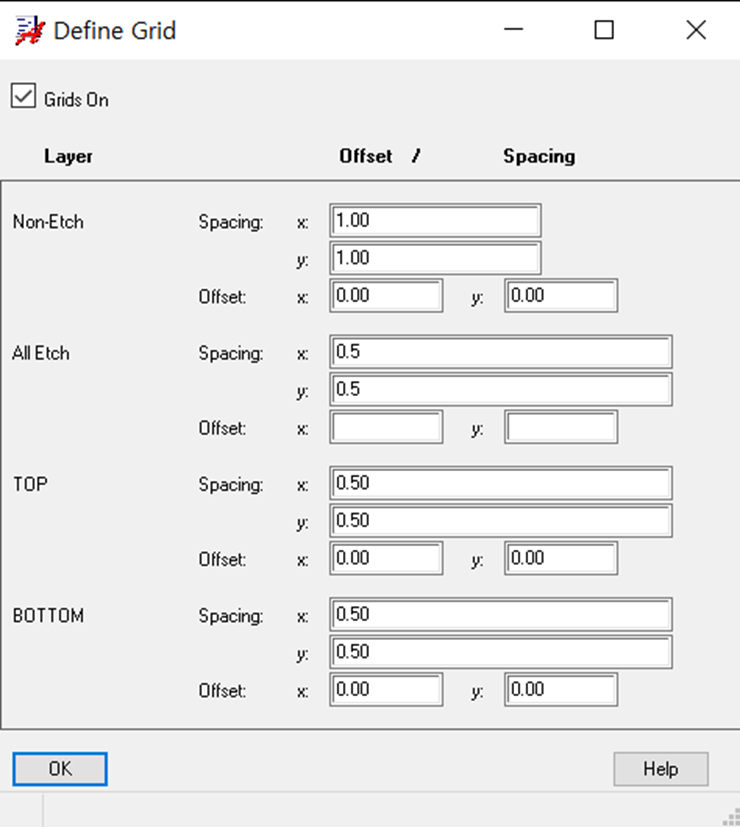740x827 pixels.
Task: Click the TOP Spacing y field
Action: pyautogui.click(x=501, y=521)
